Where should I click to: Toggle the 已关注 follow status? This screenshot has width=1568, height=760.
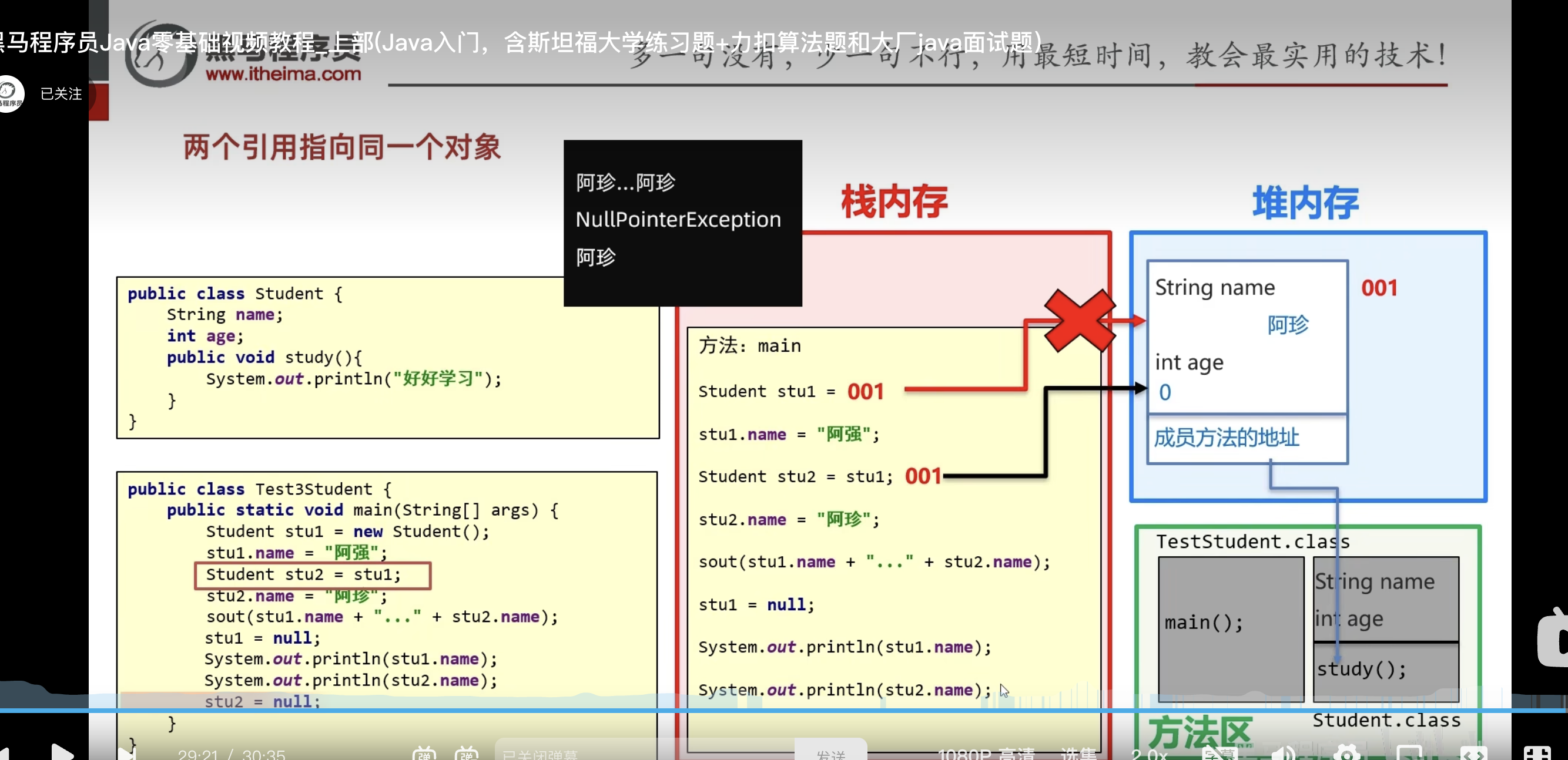point(61,94)
